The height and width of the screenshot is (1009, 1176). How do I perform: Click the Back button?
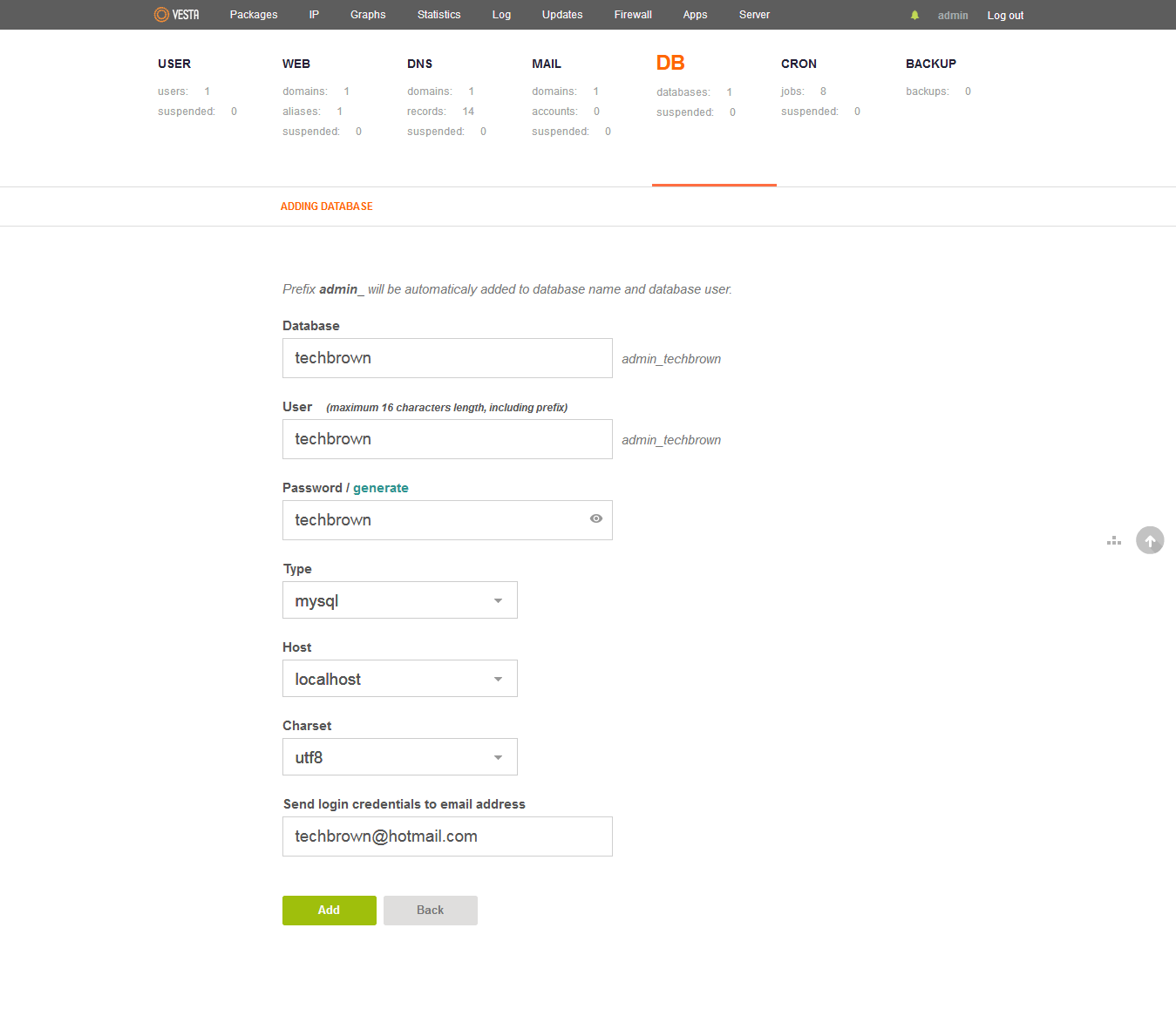point(430,910)
